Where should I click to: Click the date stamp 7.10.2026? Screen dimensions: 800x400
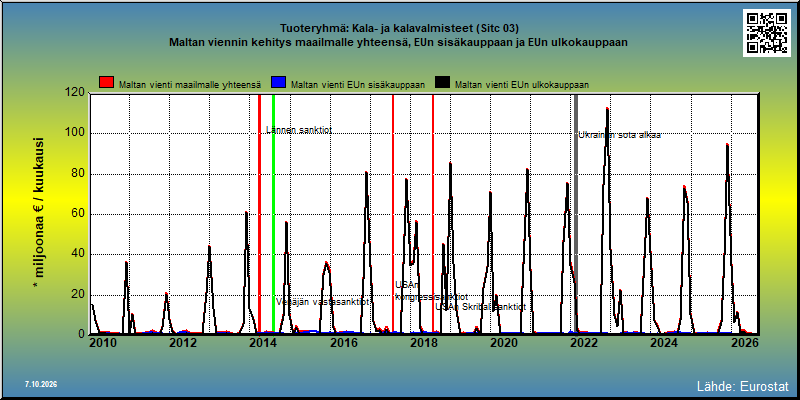tap(41, 384)
